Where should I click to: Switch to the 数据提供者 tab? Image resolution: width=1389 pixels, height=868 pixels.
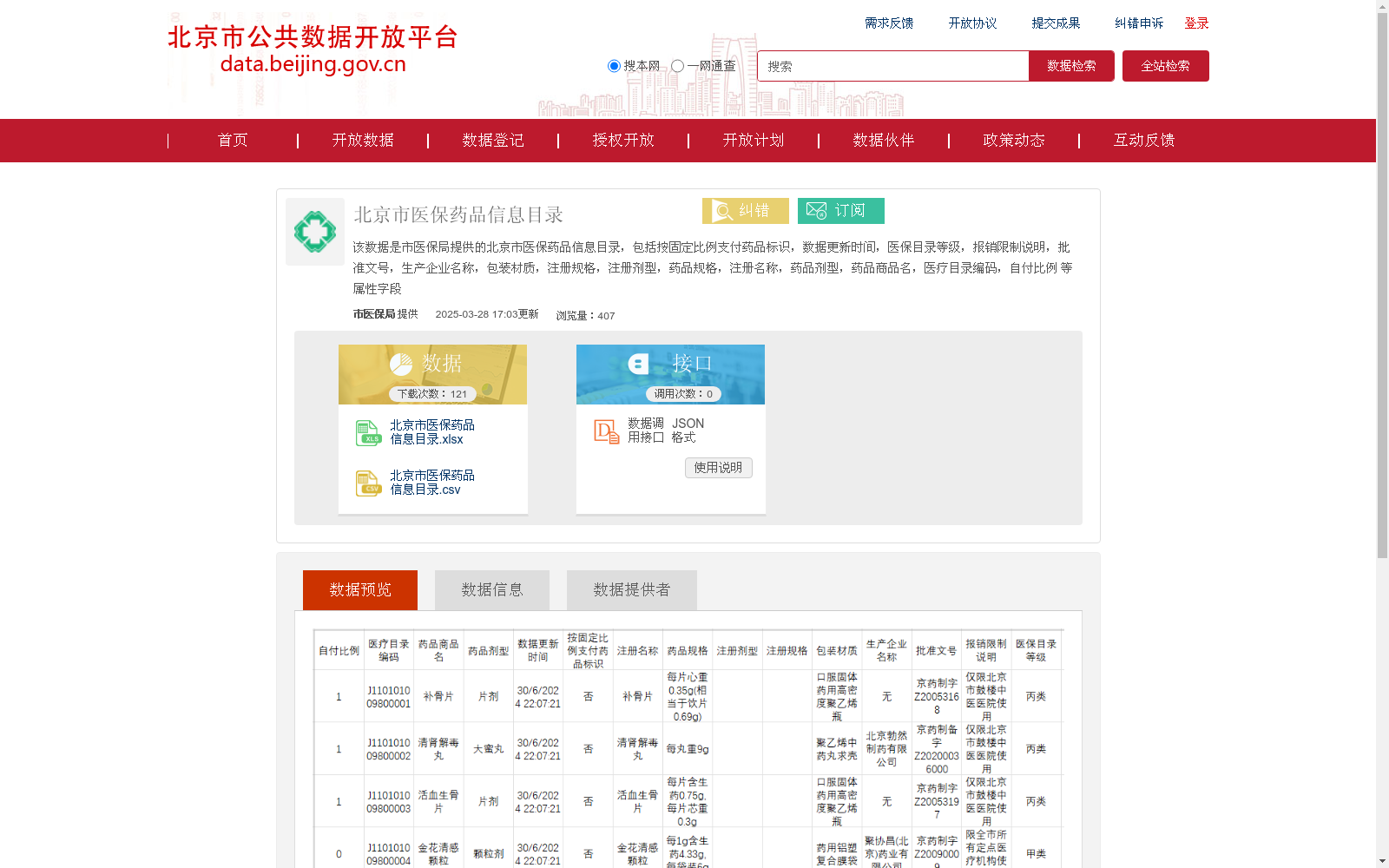(x=630, y=589)
